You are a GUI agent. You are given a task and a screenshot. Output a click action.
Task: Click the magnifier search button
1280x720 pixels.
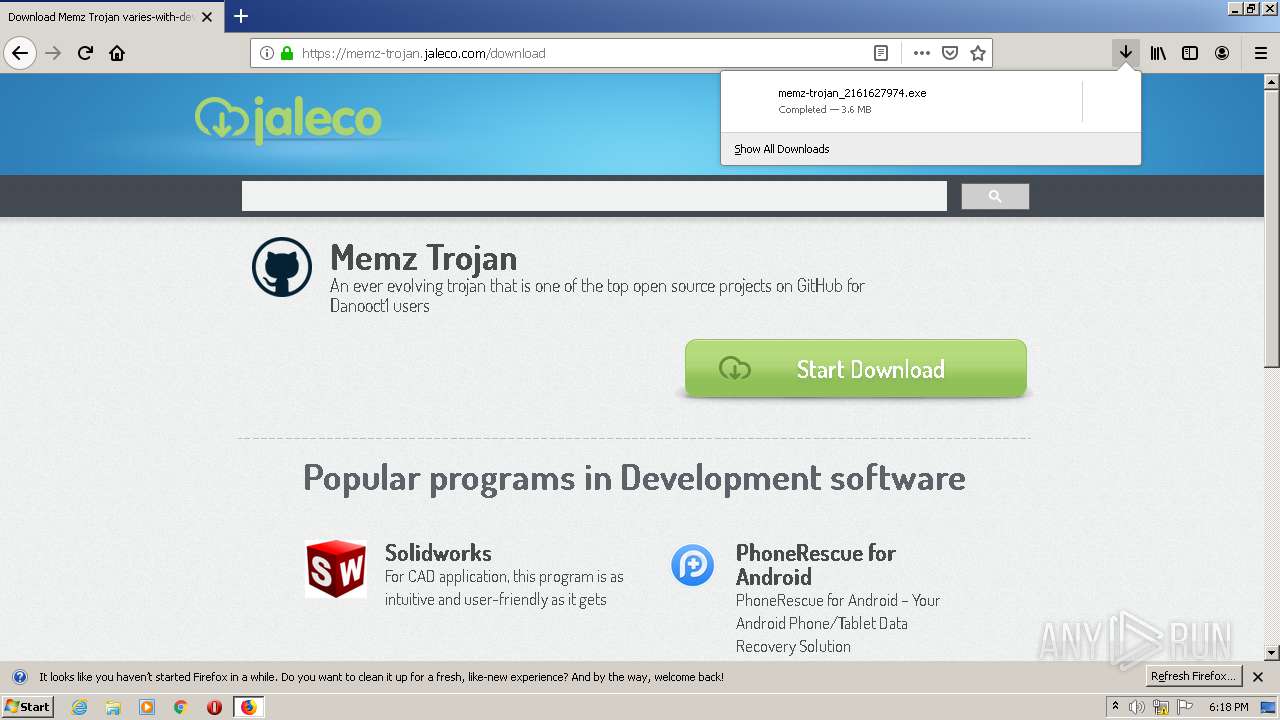pos(995,196)
